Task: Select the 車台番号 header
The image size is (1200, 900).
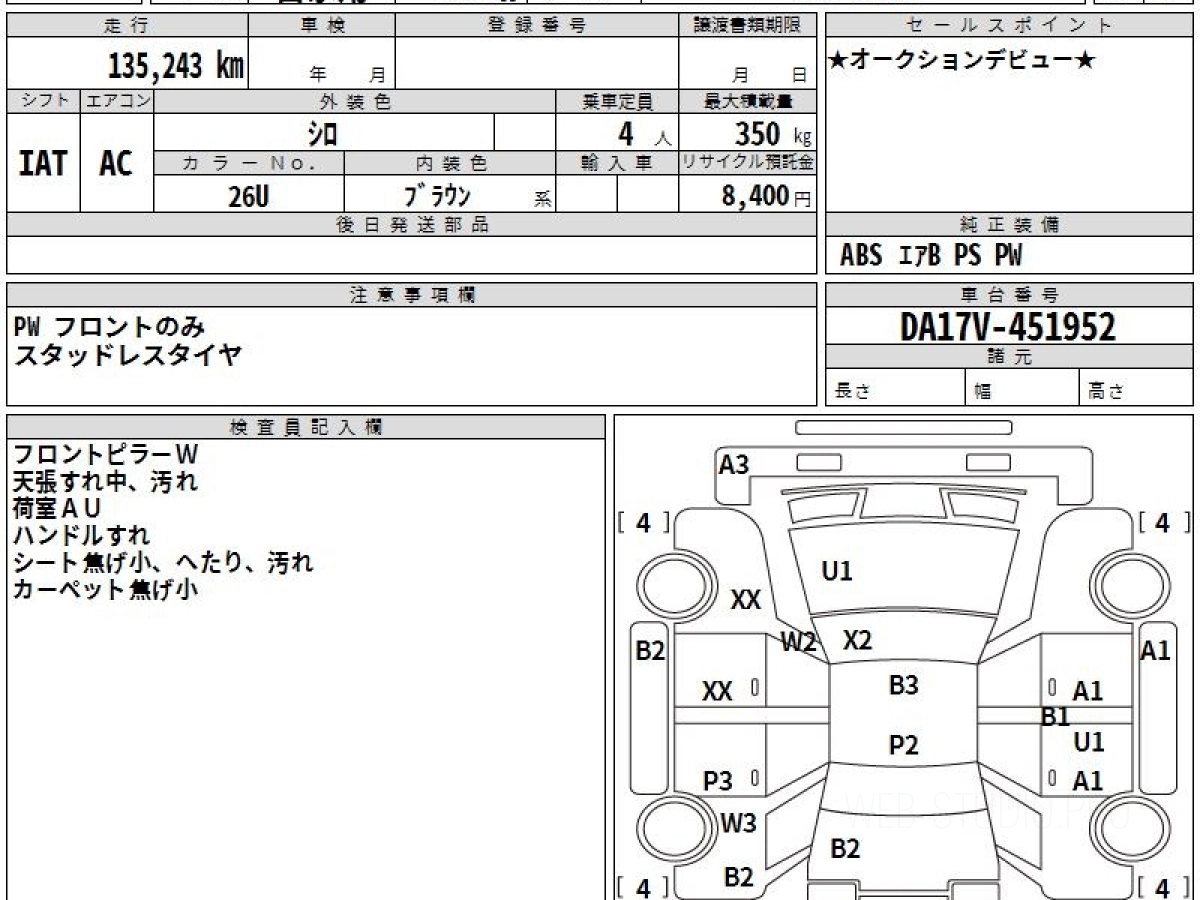Action: (1009, 294)
